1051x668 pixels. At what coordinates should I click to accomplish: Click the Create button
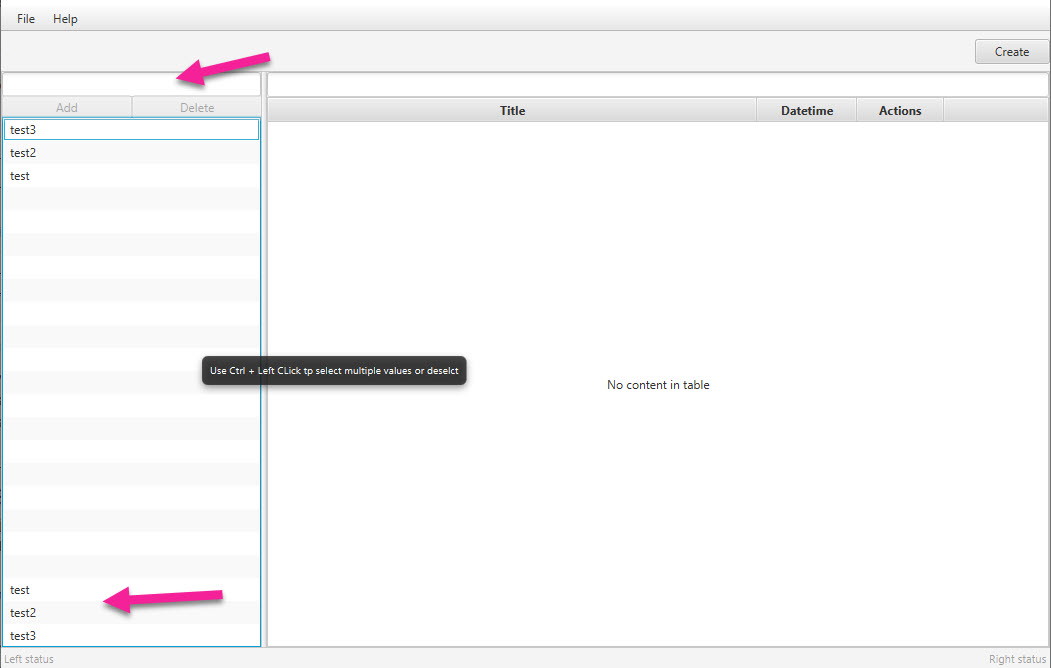tap(1011, 51)
